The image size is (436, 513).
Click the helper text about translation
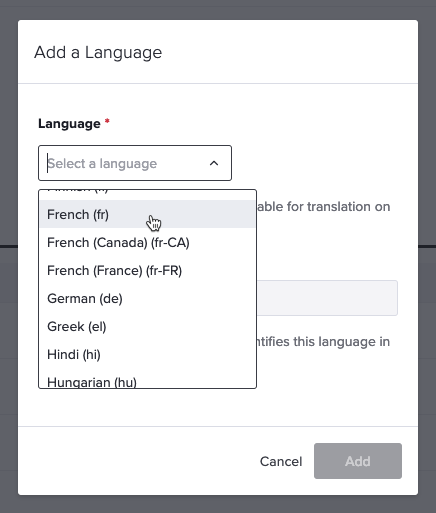[323, 207]
